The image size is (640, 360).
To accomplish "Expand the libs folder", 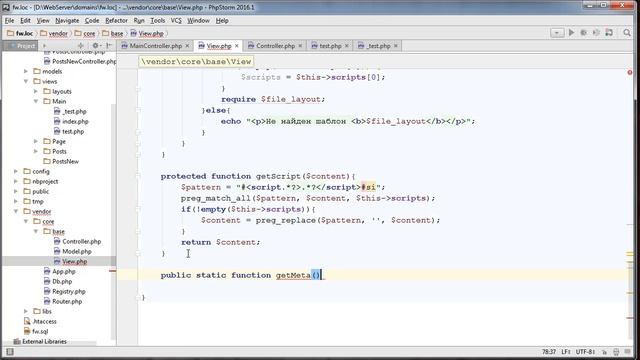I will pos(26,311).
